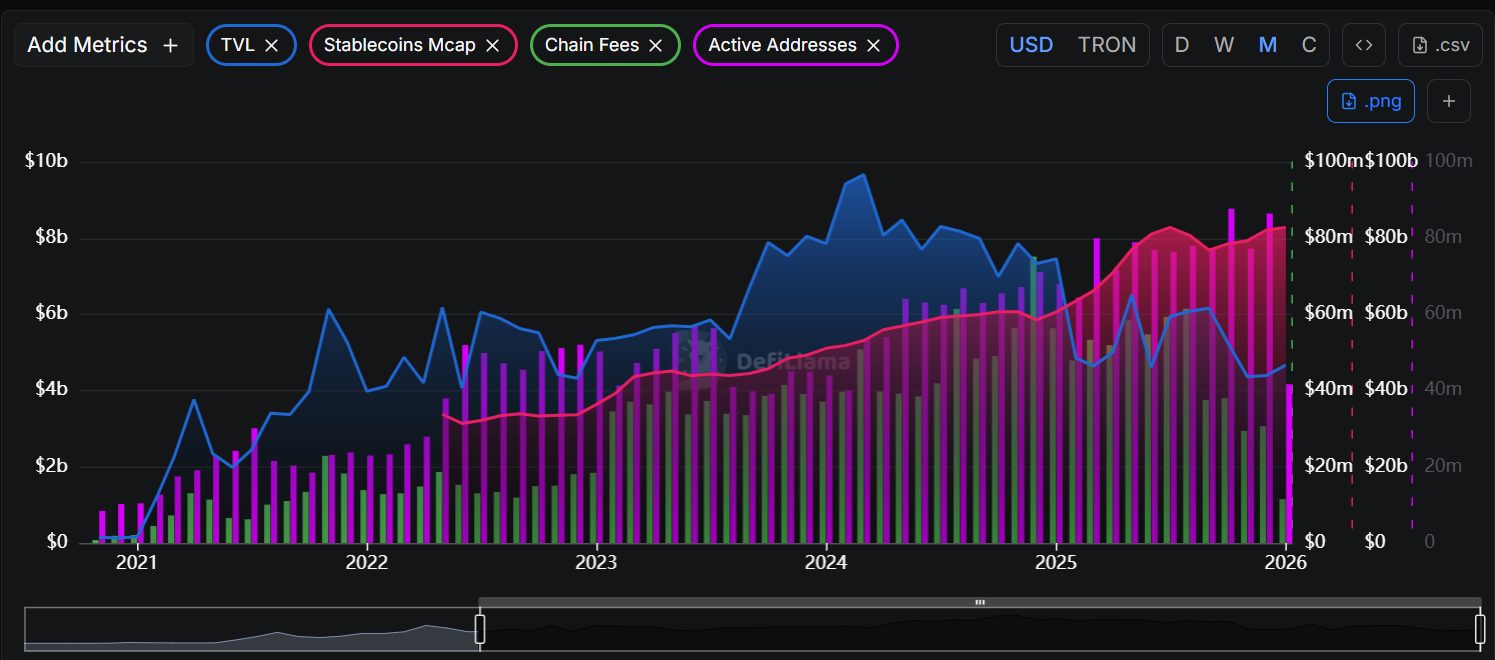The image size is (1495, 660).
Task: Remove the Active Addresses metric
Action: (873, 45)
